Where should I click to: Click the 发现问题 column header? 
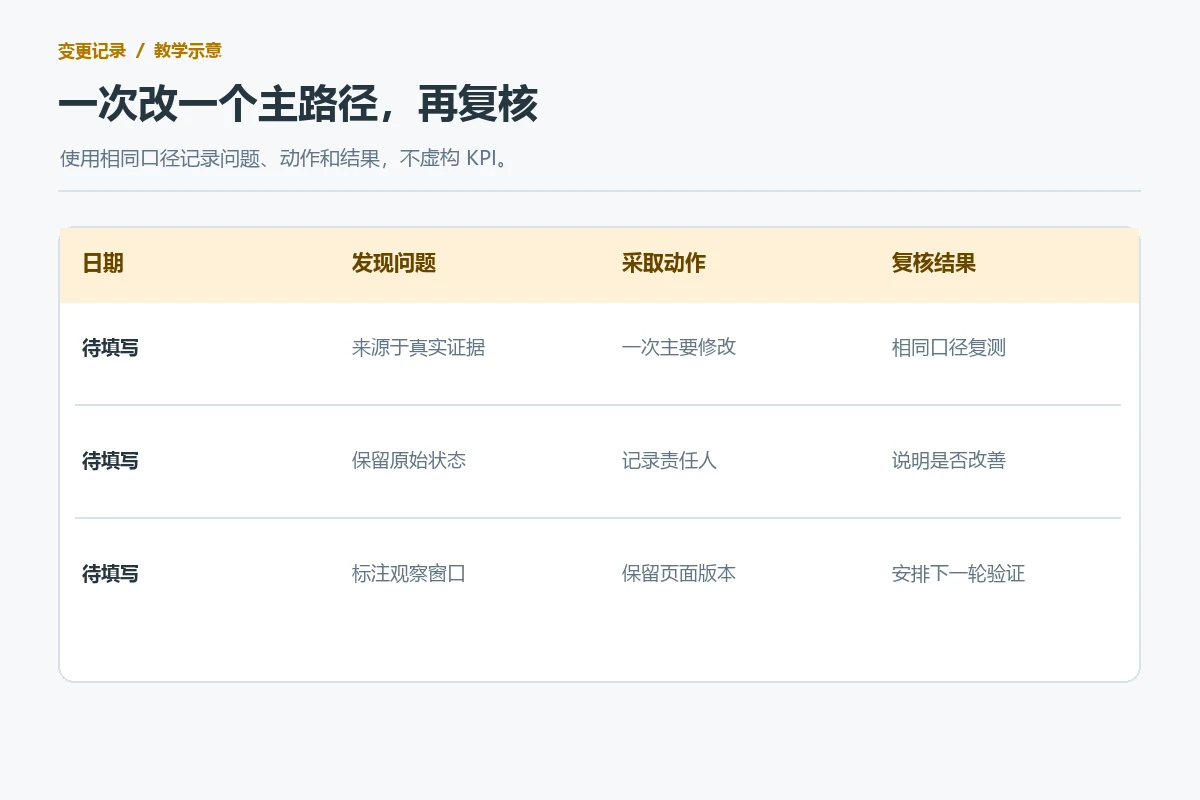(394, 263)
